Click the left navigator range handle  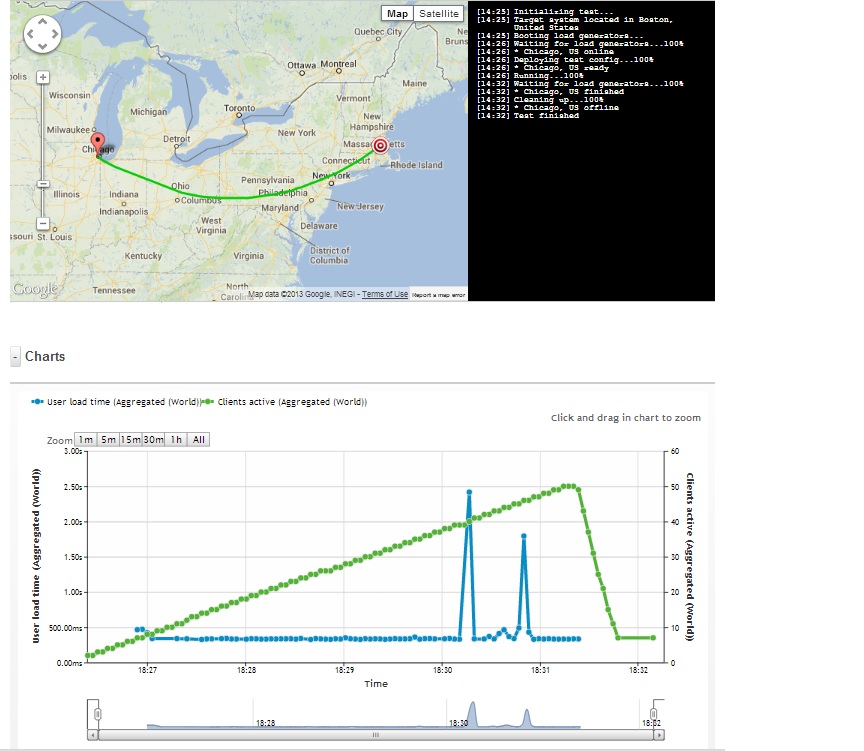(x=97, y=713)
